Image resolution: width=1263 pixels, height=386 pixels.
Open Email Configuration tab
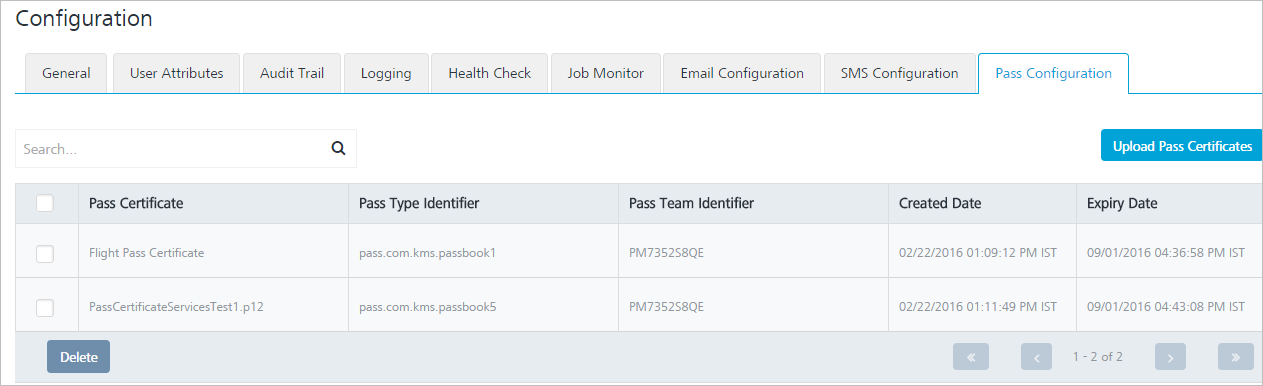(x=742, y=73)
